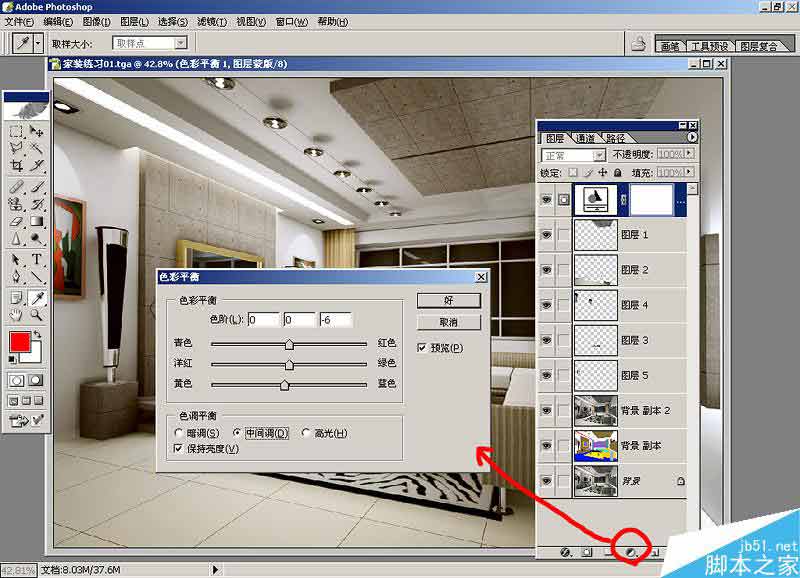The height and width of the screenshot is (578, 800).
Task: Hide layer 图层 2 via eye icon
Action: [546, 270]
